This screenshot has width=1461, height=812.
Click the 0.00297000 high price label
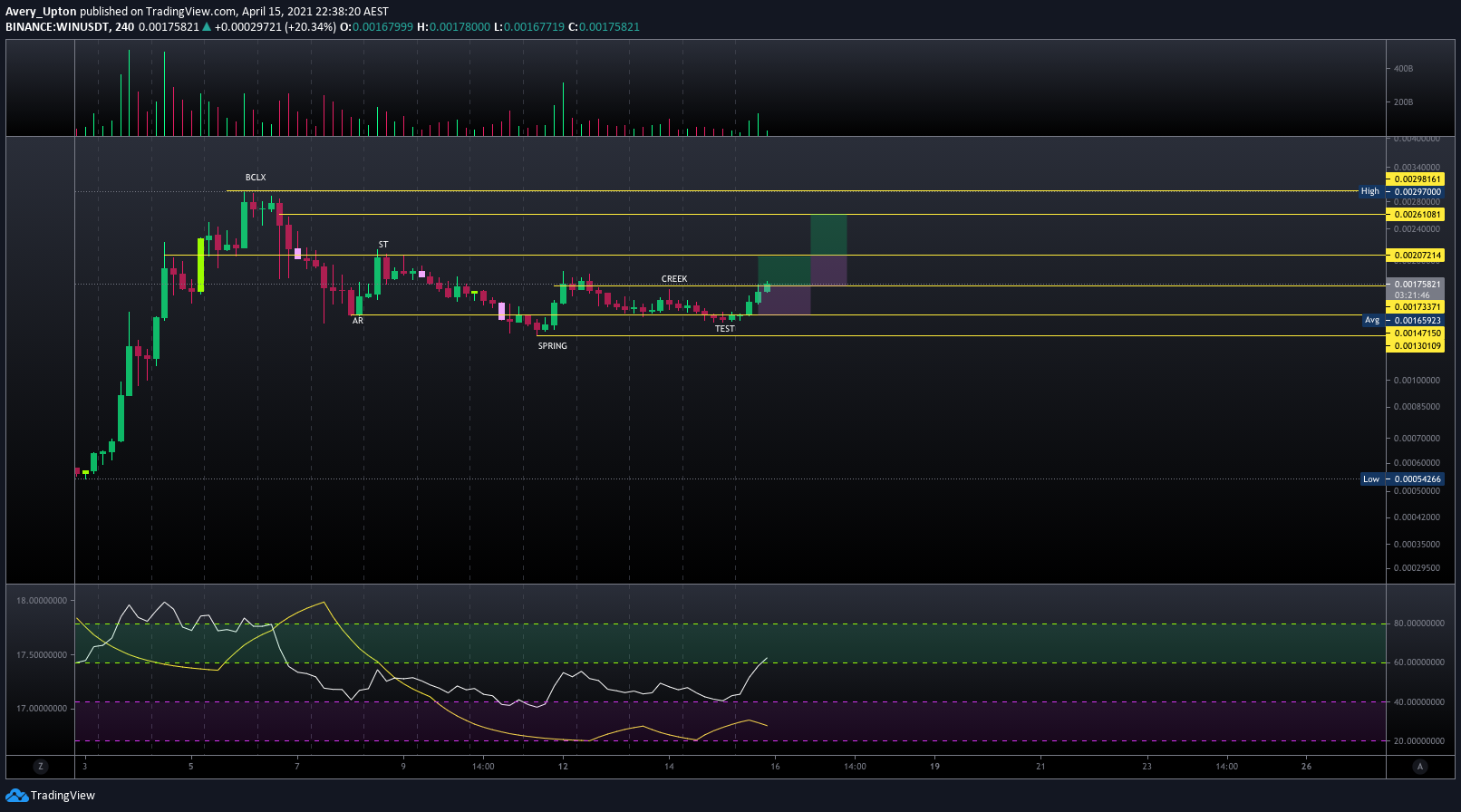click(1416, 191)
